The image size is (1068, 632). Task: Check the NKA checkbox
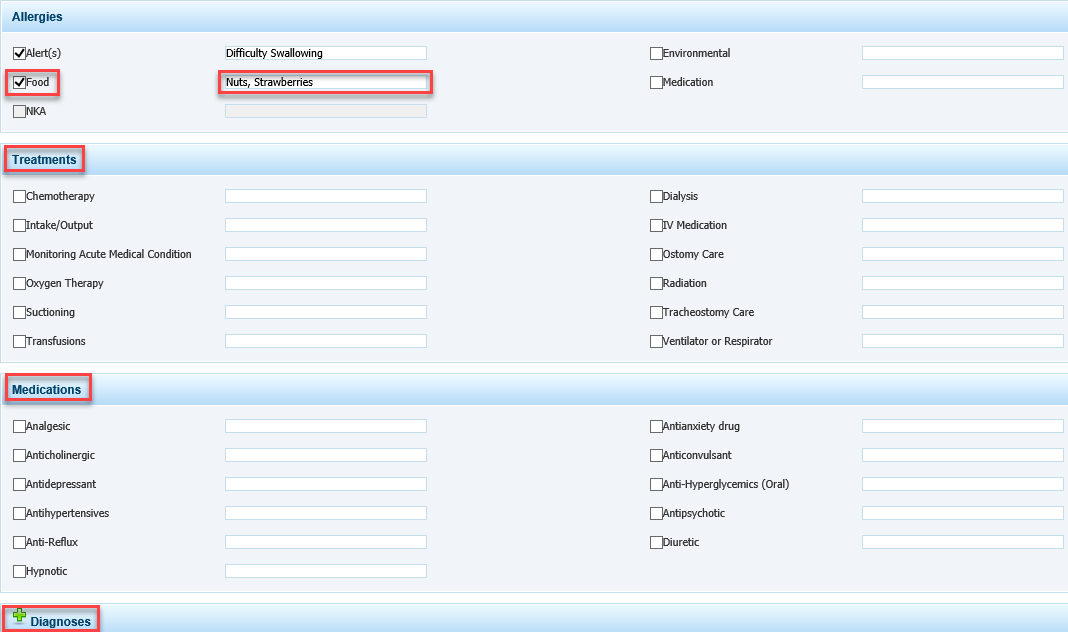tap(20, 112)
